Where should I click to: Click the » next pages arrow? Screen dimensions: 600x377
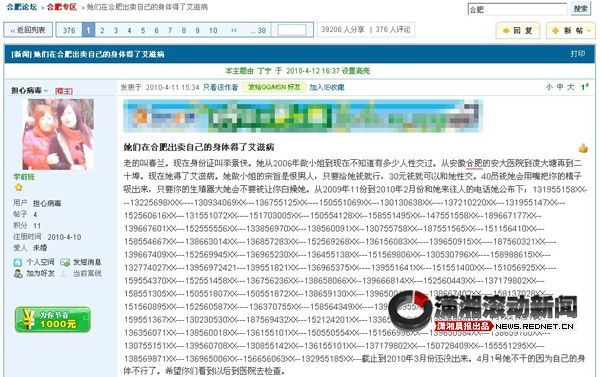pos(234,30)
